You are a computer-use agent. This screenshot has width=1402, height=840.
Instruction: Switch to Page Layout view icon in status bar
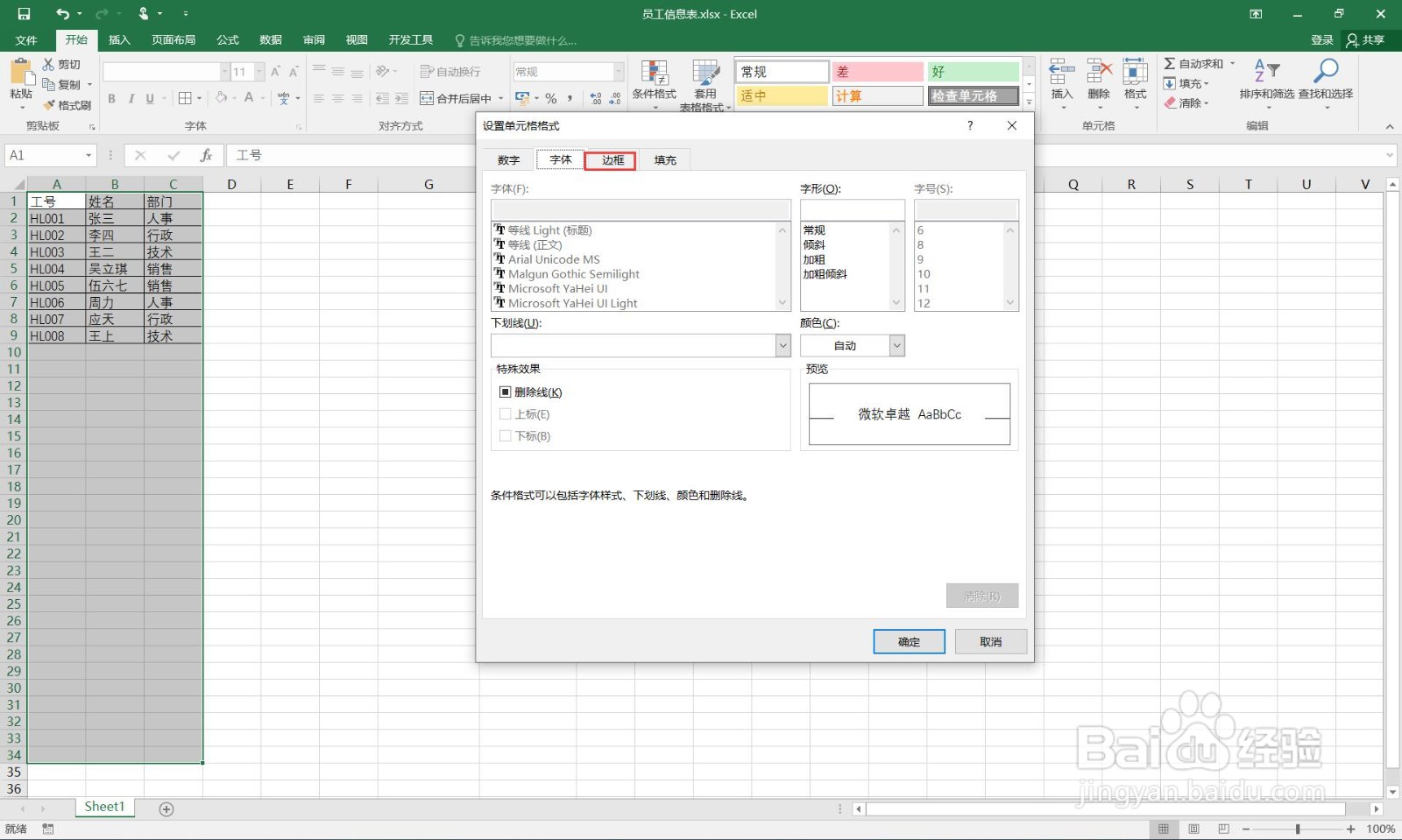(1193, 829)
